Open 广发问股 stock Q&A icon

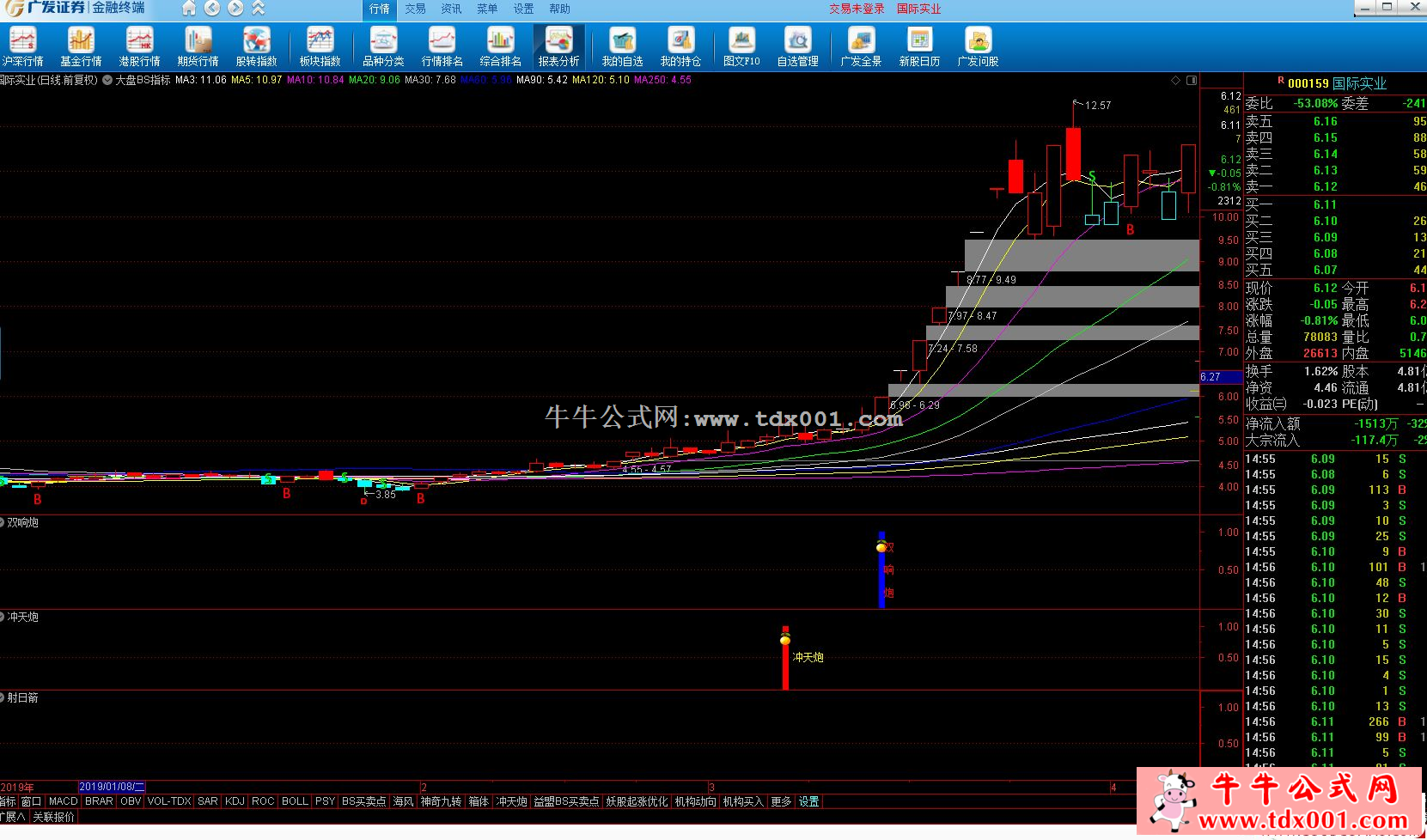point(978,47)
